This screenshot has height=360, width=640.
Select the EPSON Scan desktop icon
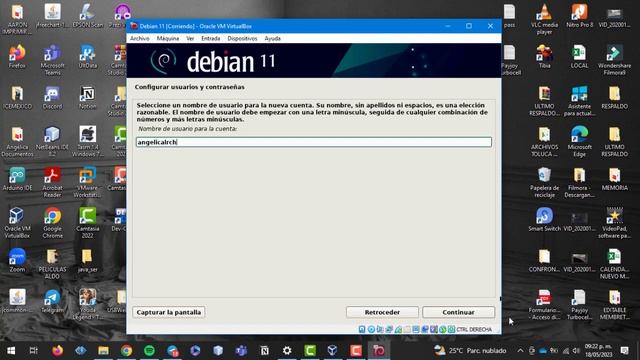click(87, 16)
